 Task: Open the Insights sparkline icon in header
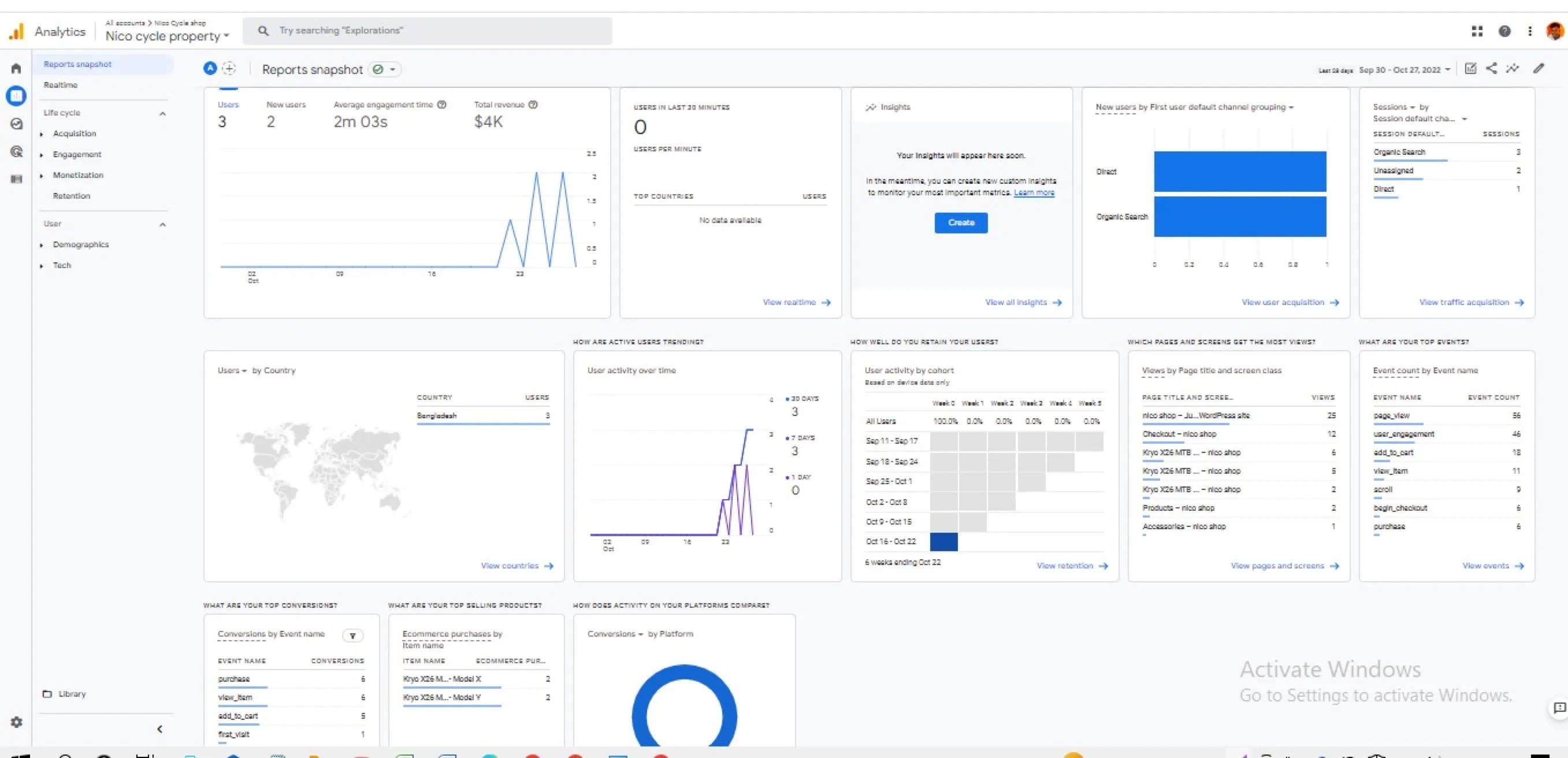point(1513,68)
